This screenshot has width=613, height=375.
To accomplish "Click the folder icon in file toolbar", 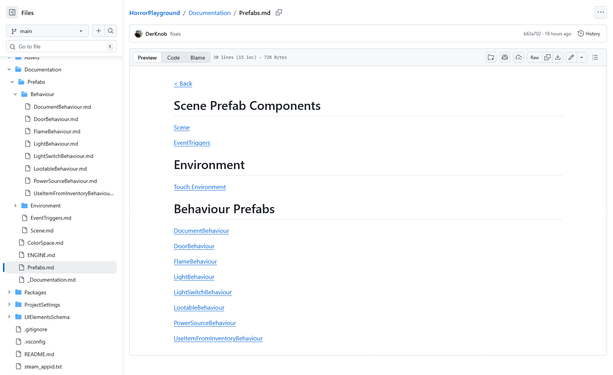I will click(x=491, y=57).
